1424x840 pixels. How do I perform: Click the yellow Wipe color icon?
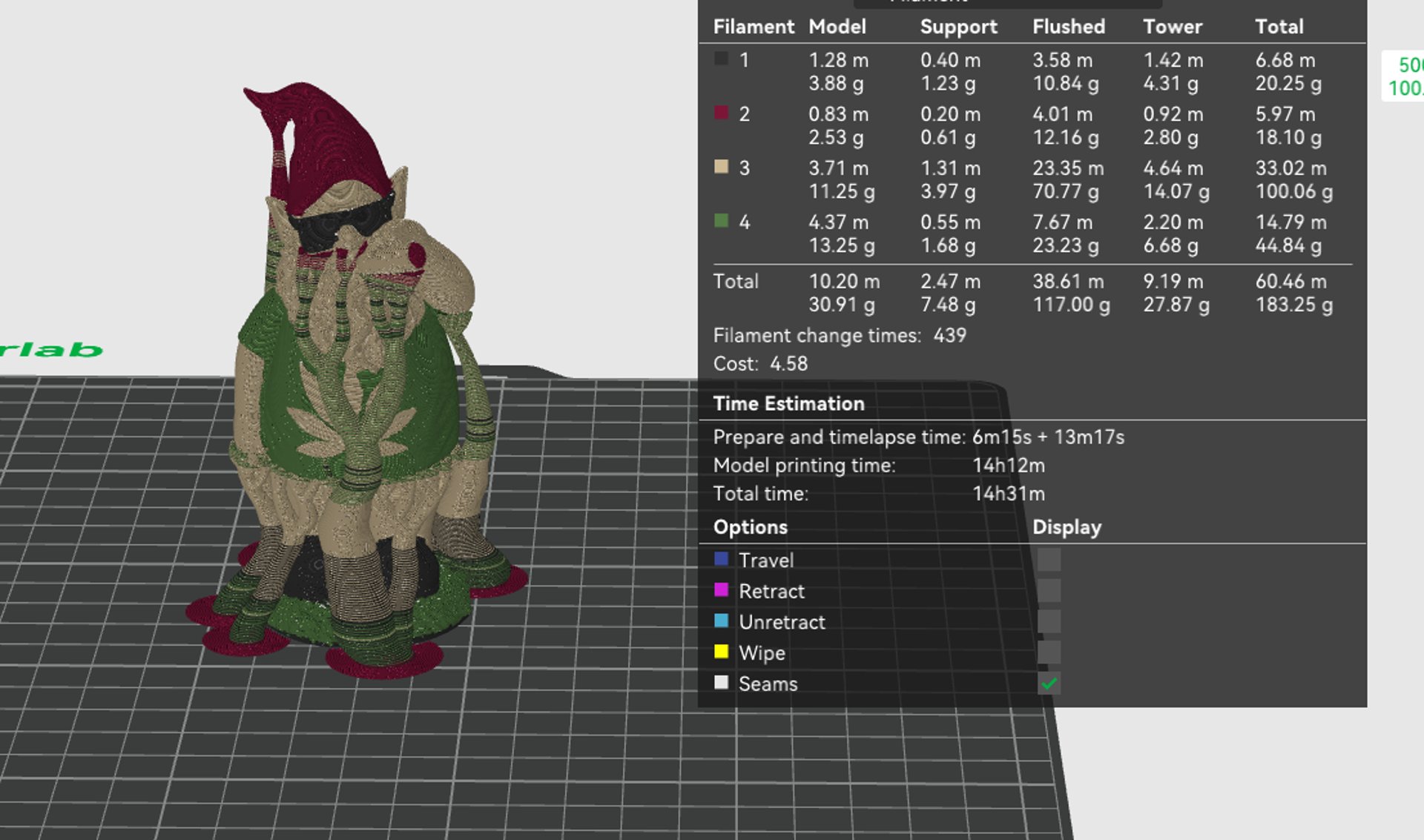[x=721, y=652]
